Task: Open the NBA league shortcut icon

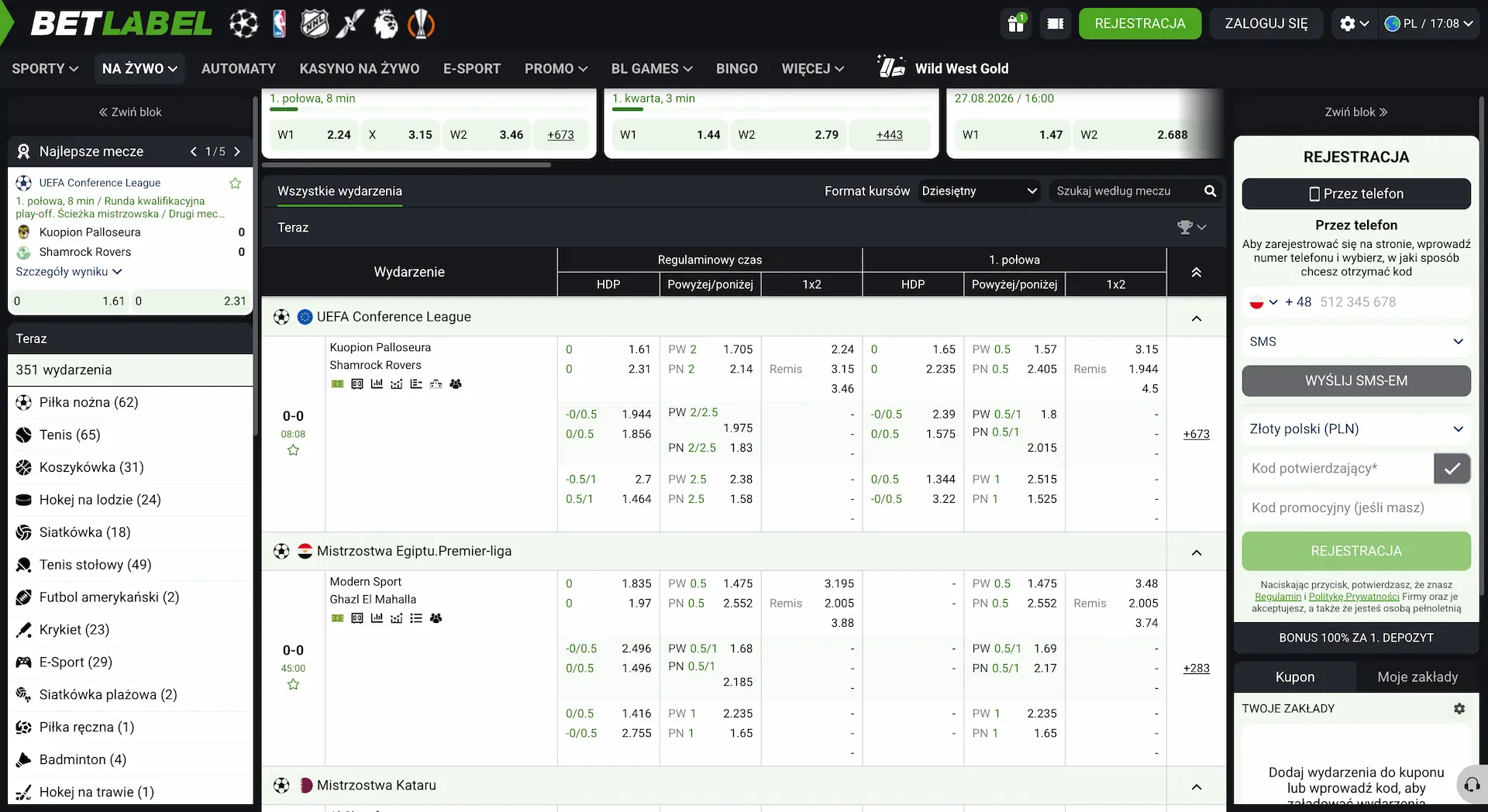Action: (x=279, y=23)
